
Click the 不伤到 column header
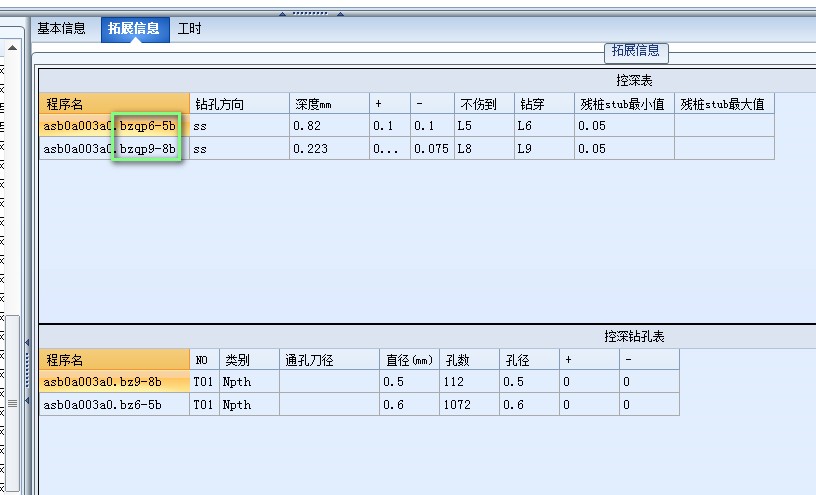(484, 104)
